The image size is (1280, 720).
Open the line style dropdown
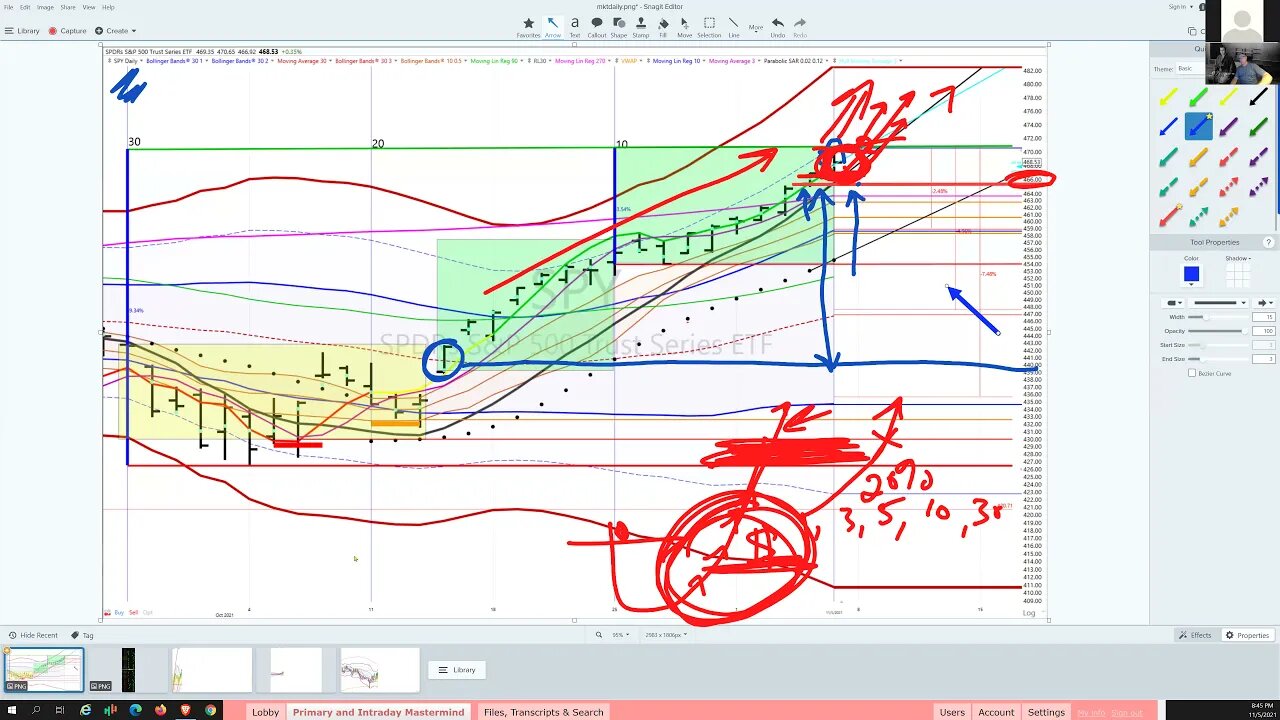1217,302
